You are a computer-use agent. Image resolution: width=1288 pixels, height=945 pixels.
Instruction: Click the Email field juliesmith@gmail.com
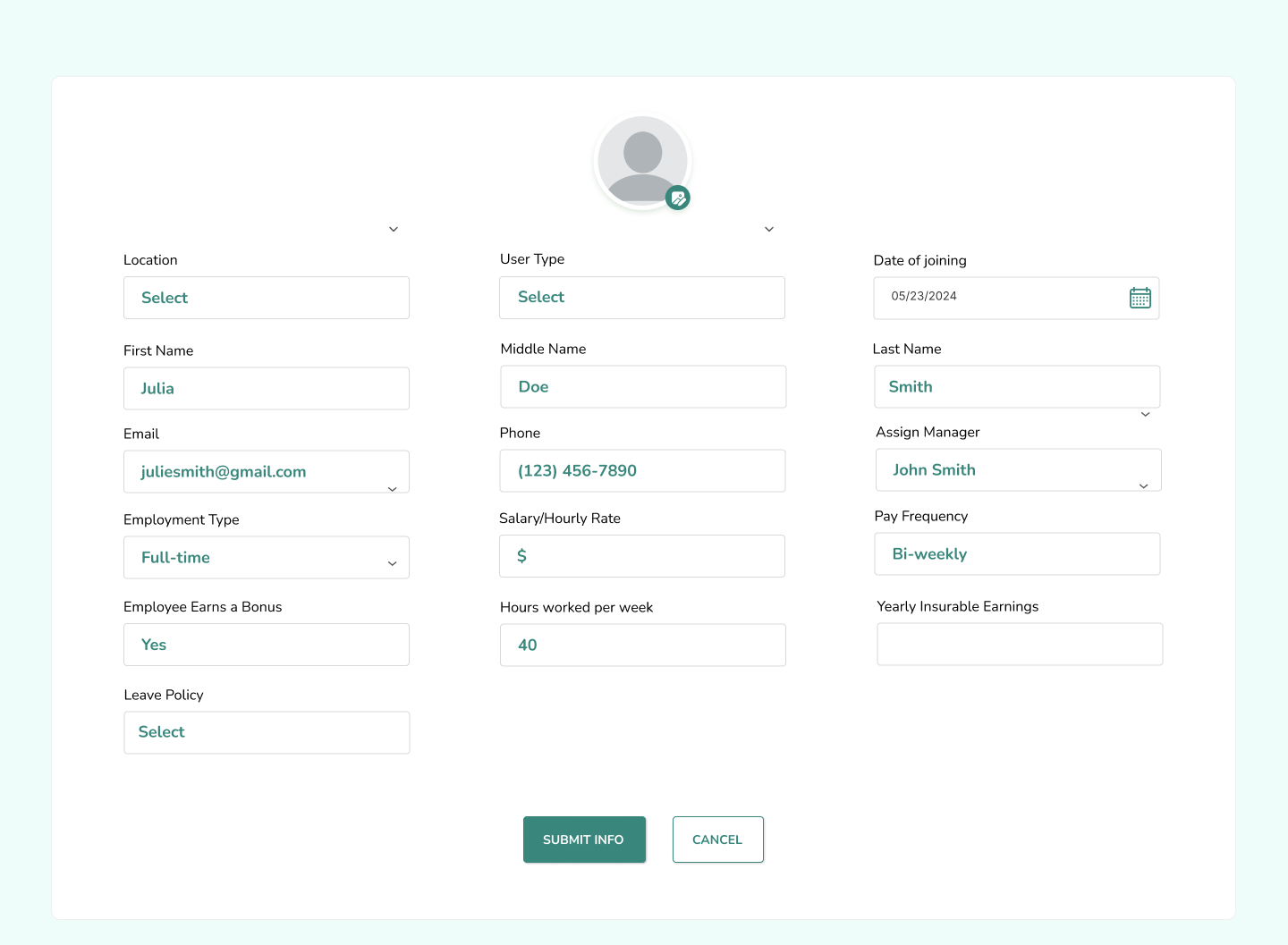tap(267, 471)
